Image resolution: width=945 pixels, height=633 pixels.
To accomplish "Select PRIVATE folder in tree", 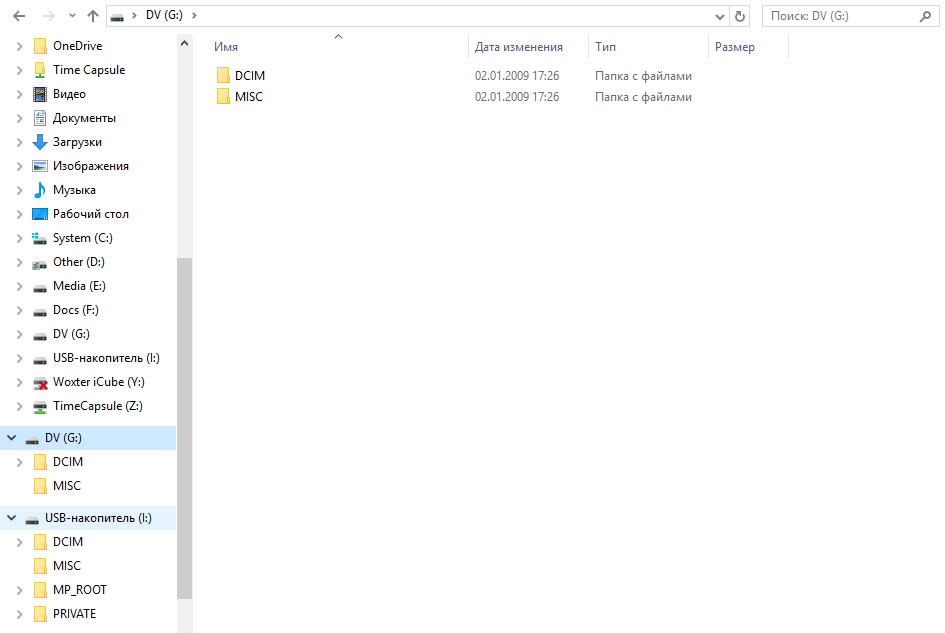I will point(74,614).
